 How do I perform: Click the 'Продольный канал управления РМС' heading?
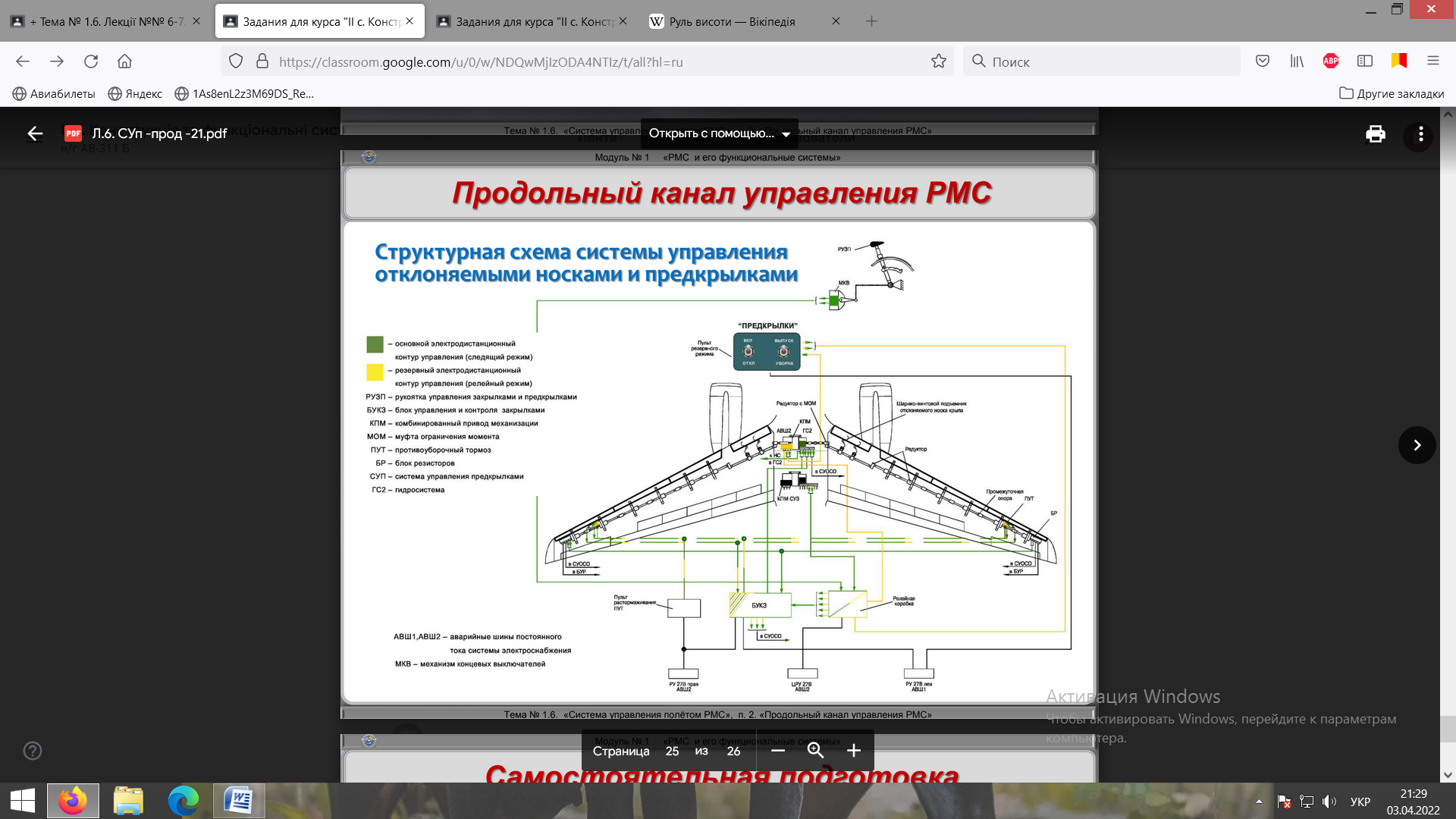click(x=721, y=193)
